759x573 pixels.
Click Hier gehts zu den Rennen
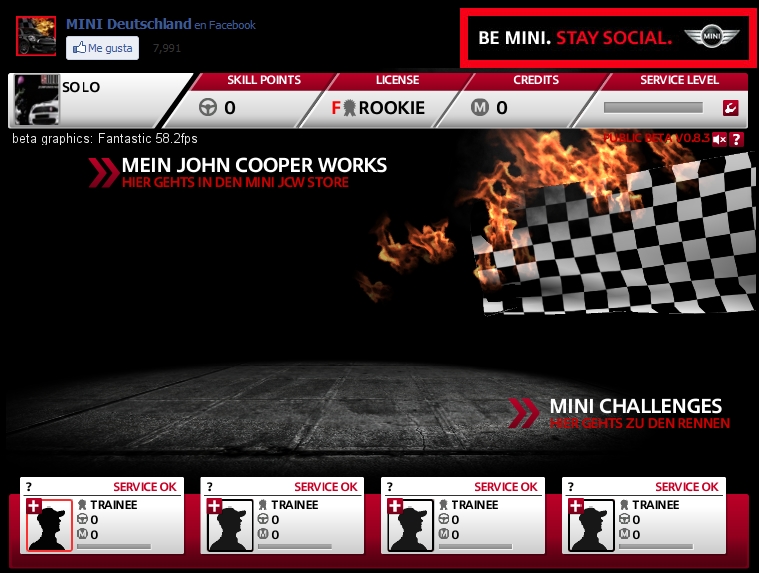point(640,423)
